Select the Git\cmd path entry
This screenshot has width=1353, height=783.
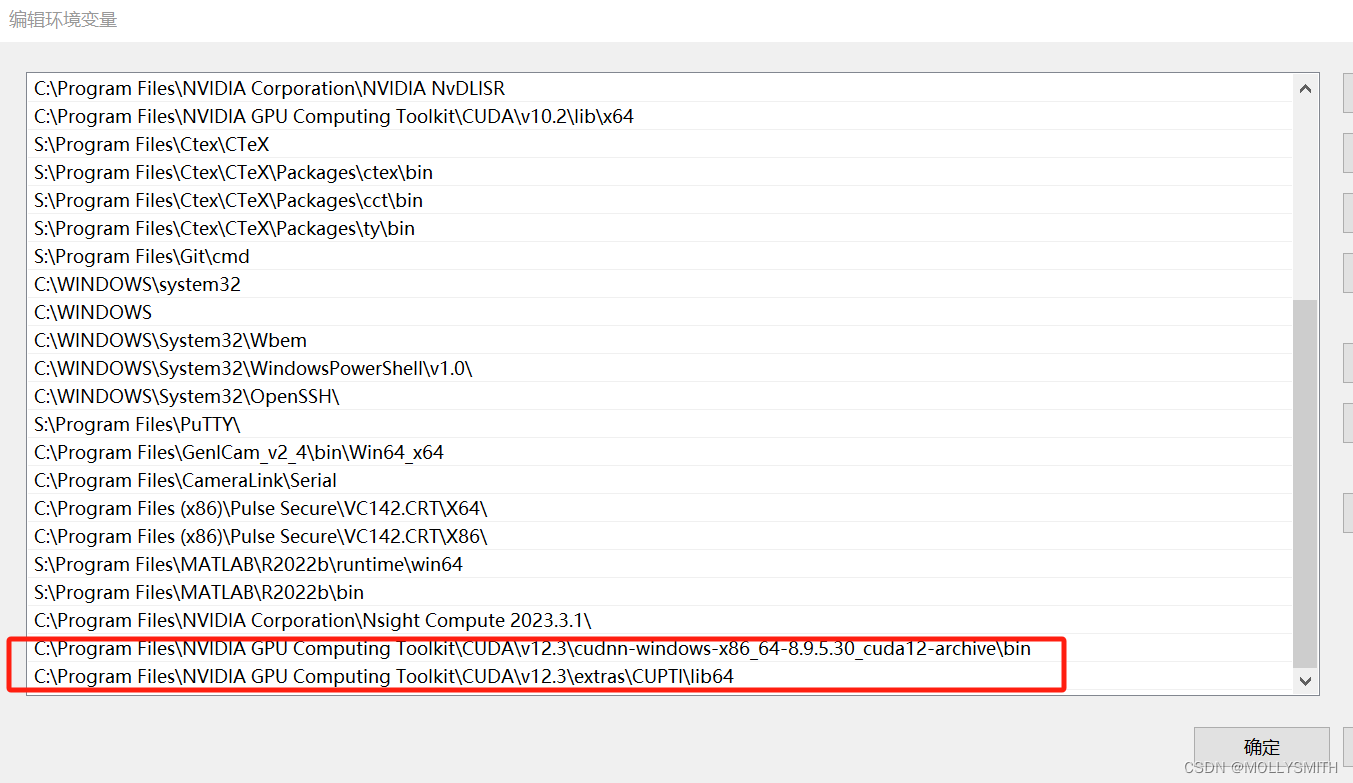coord(660,256)
